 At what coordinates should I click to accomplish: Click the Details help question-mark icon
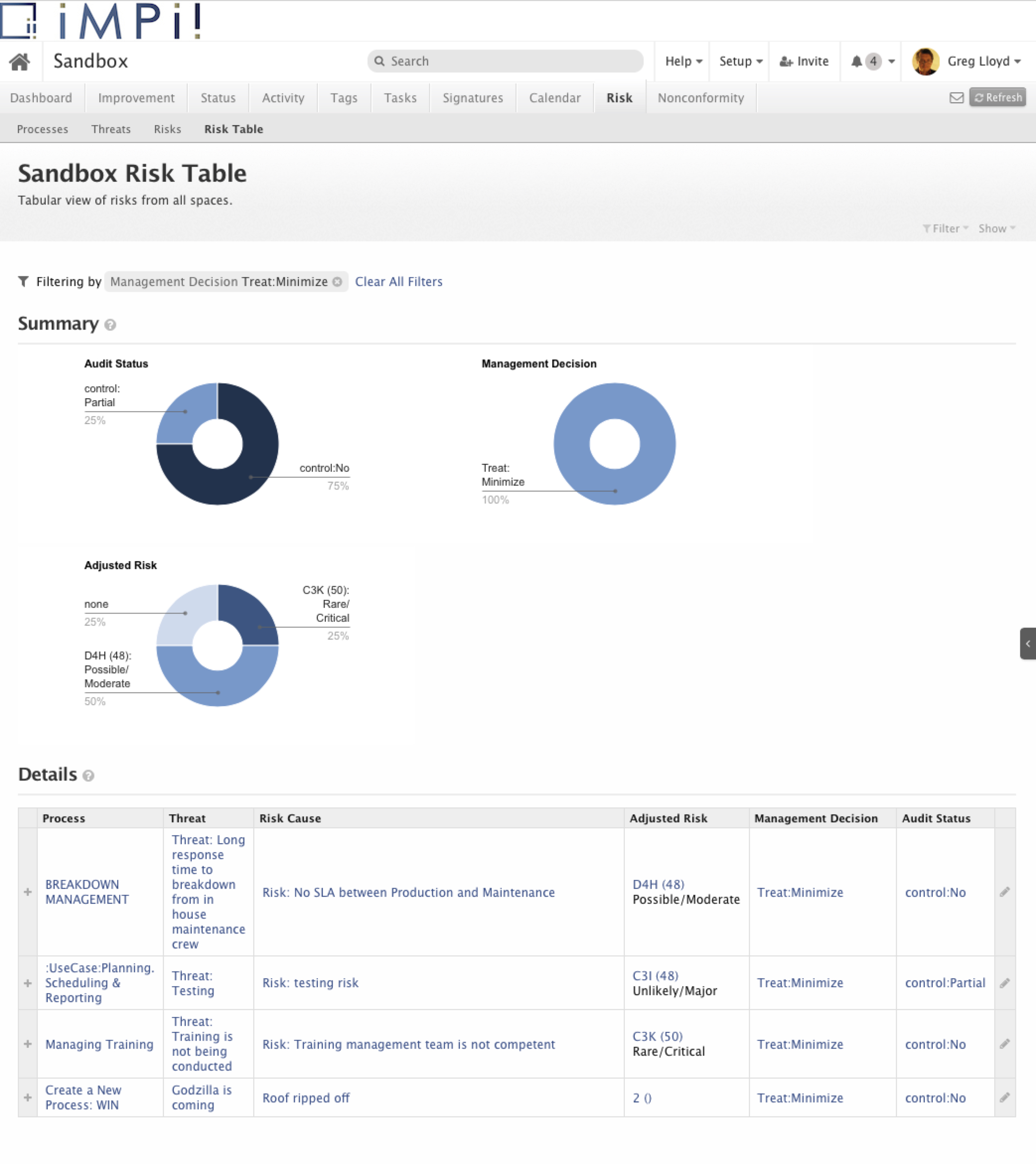[88, 776]
